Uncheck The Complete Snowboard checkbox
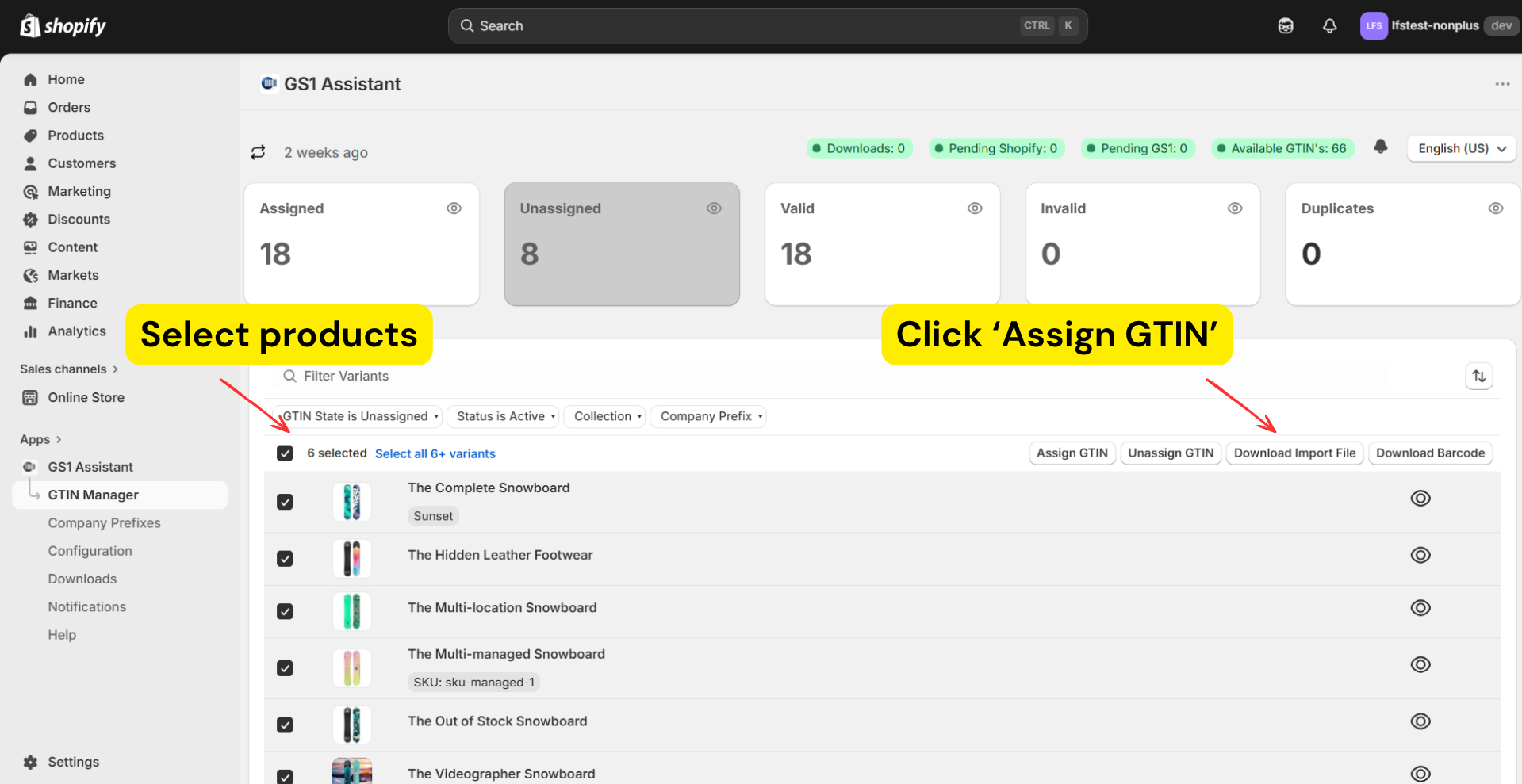Viewport: 1522px width, 784px height. coord(285,503)
